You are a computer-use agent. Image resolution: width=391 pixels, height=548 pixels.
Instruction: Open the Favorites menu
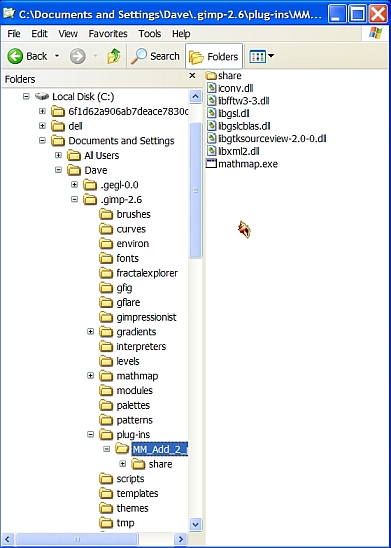click(108, 34)
